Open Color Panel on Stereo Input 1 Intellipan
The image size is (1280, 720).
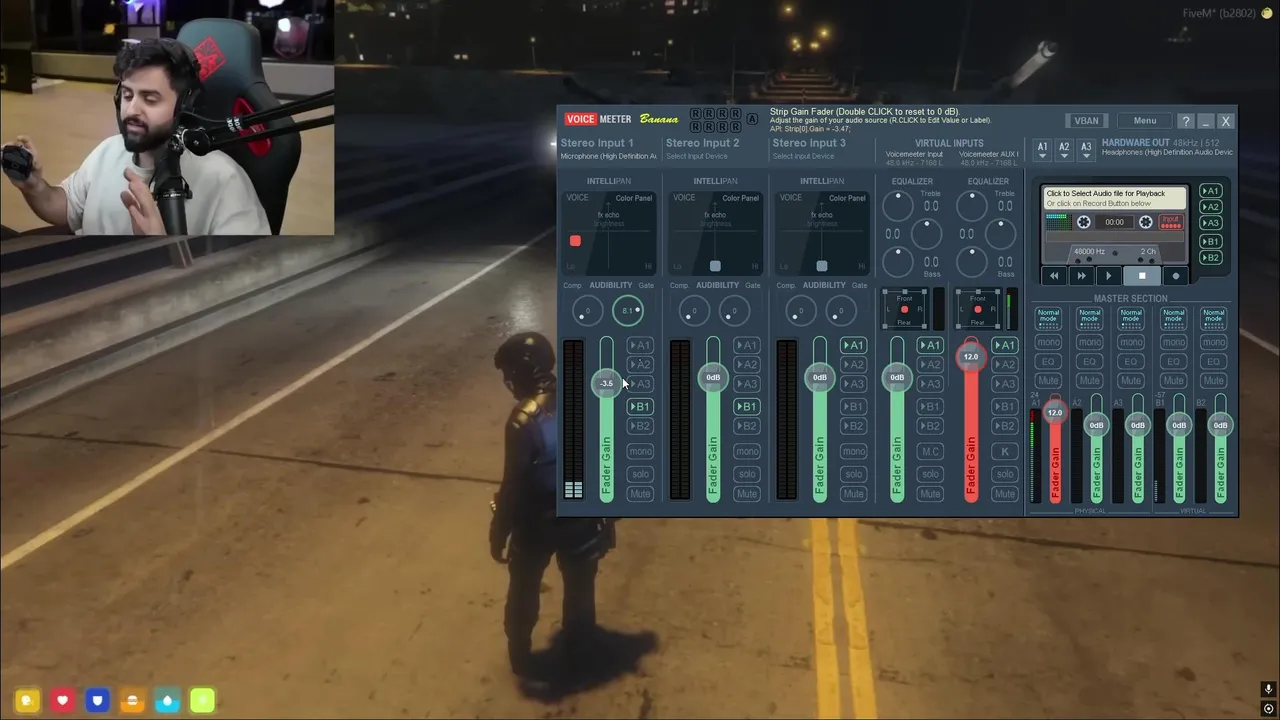point(633,198)
